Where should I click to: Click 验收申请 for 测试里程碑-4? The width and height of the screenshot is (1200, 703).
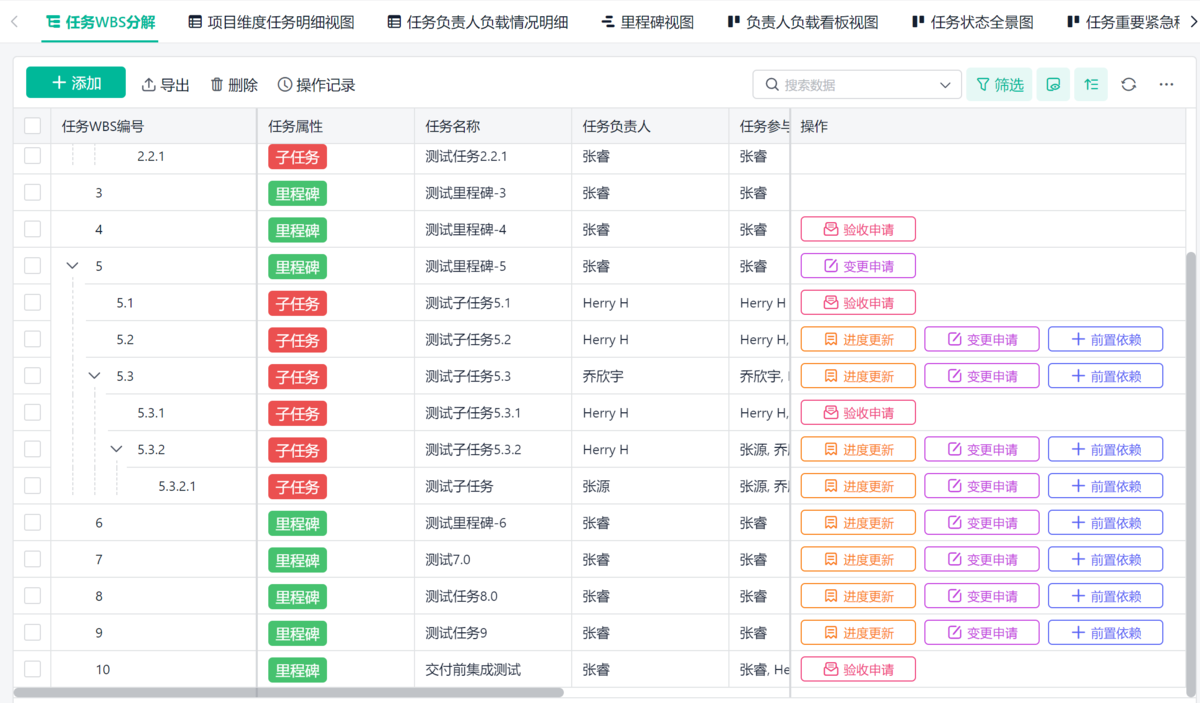857,230
